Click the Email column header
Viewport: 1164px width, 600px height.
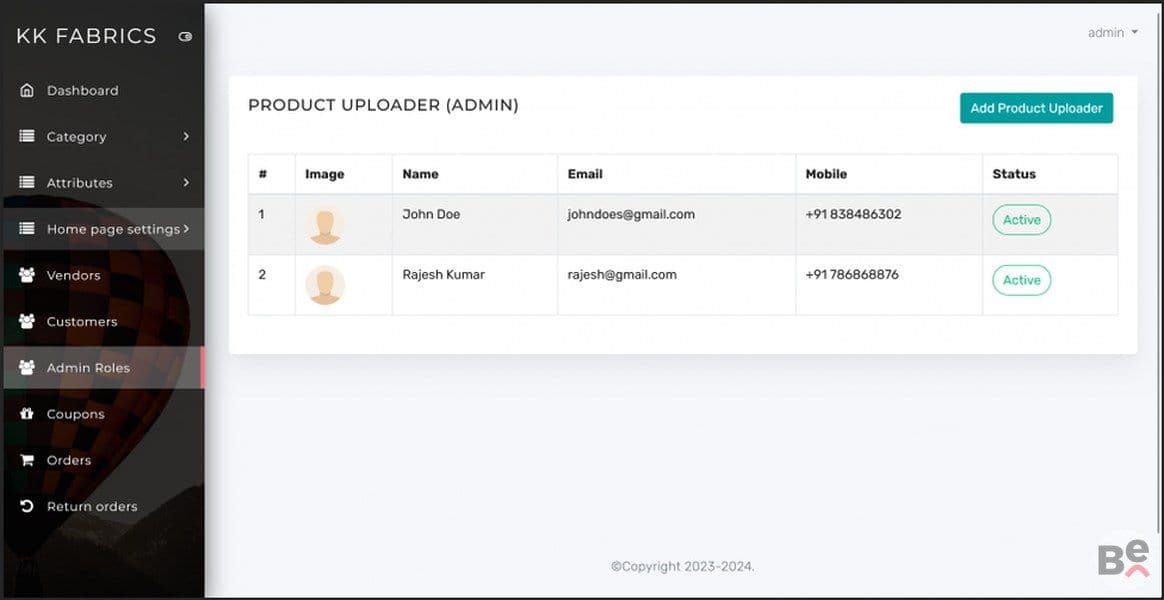click(x=585, y=175)
